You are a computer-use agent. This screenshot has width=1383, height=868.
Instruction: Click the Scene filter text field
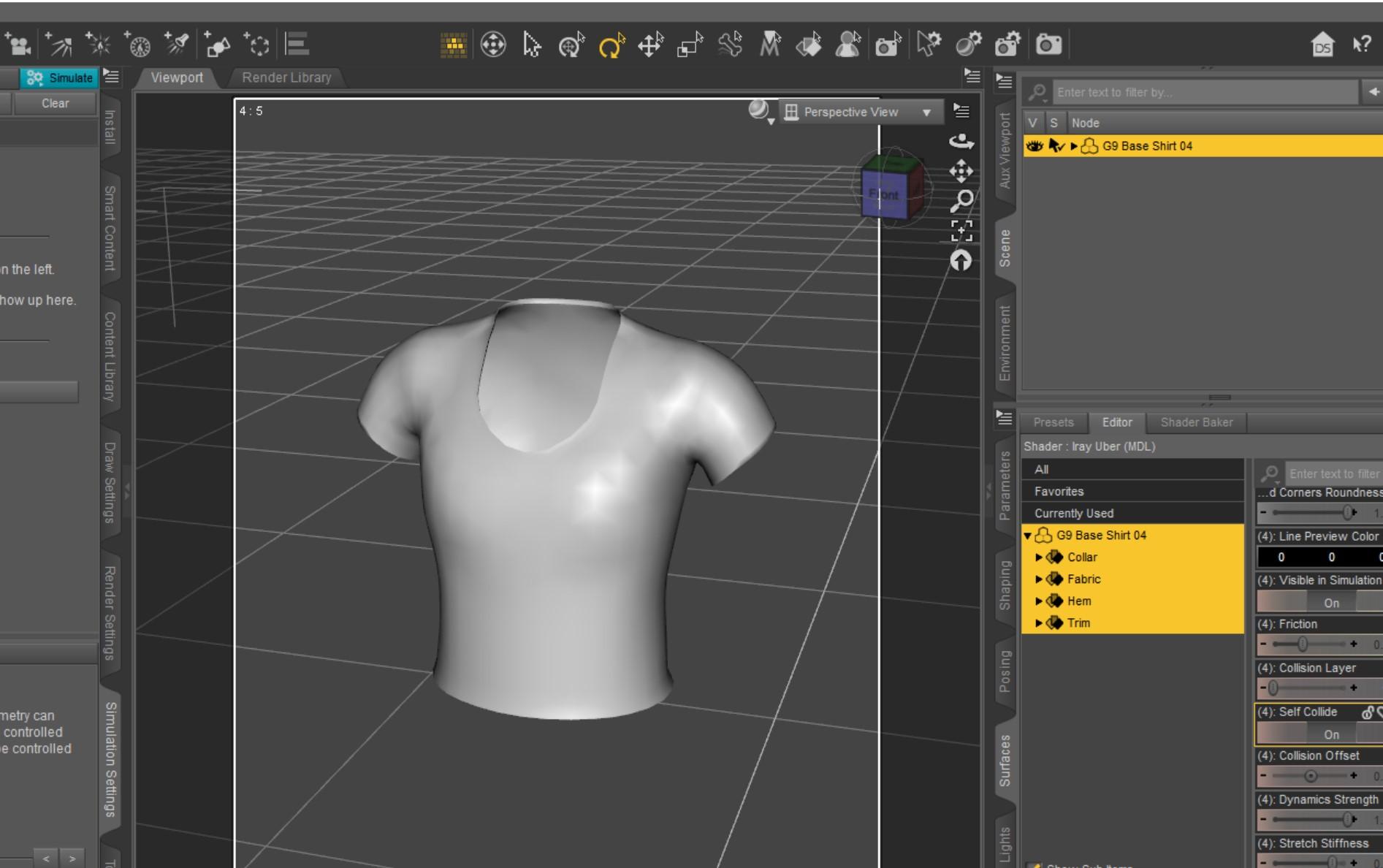click(1204, 93)
